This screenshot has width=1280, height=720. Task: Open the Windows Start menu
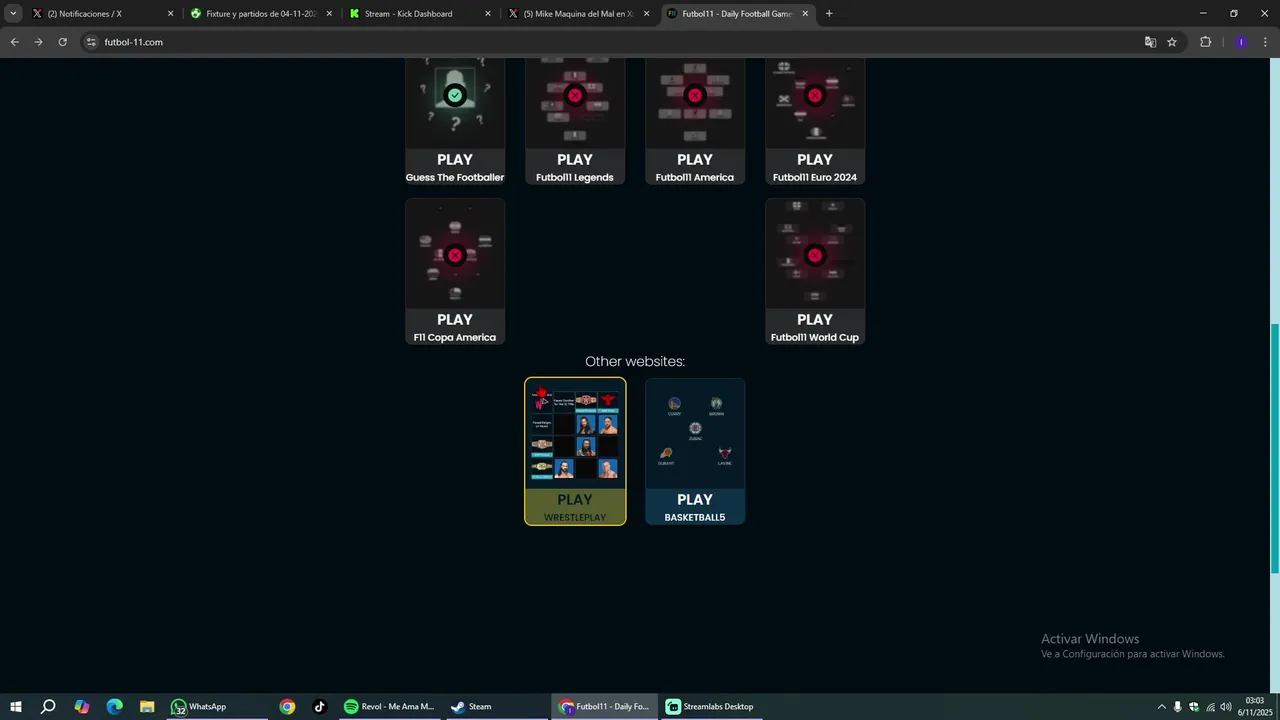16,706
